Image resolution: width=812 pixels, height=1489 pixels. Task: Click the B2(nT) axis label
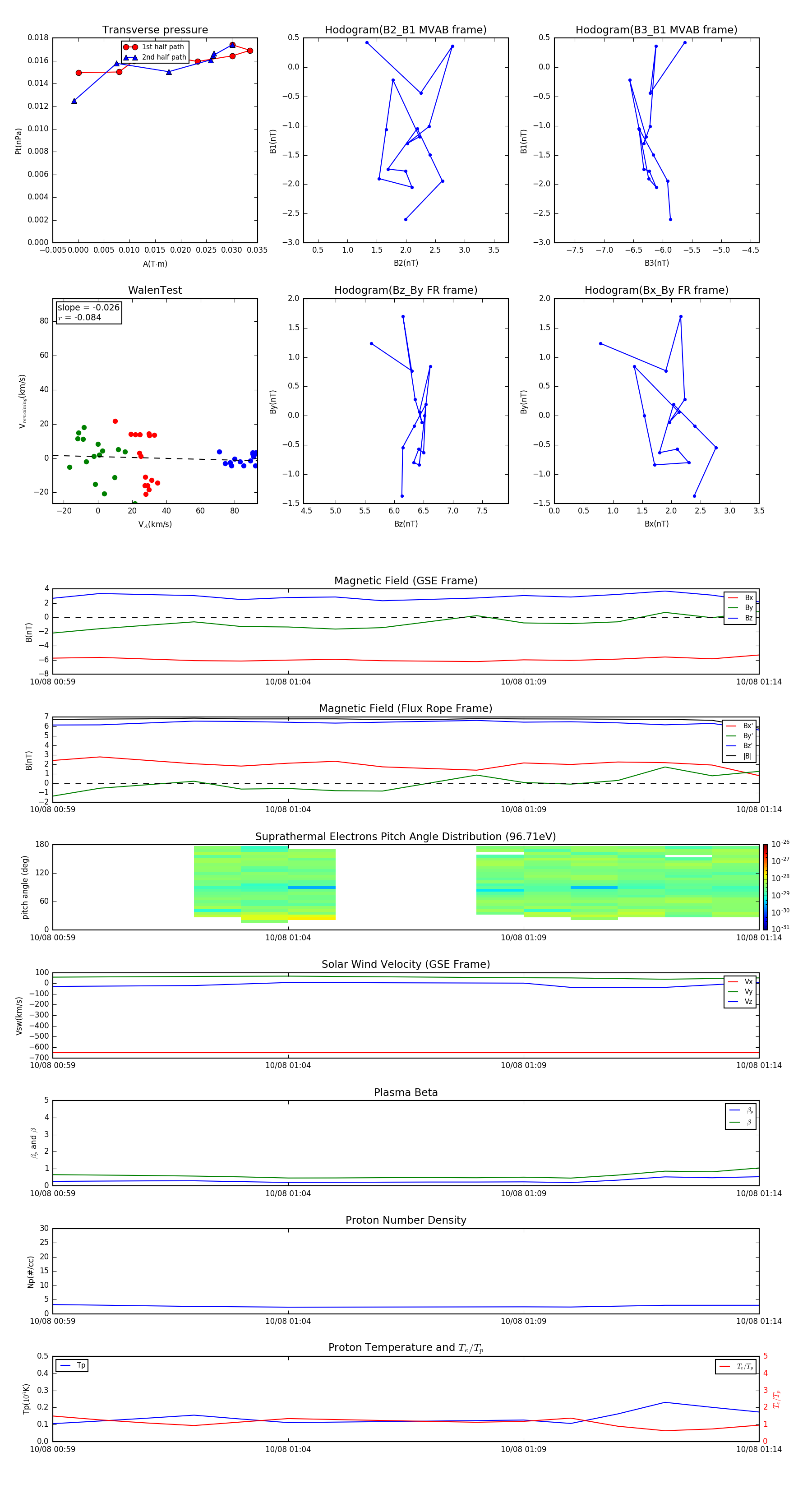point(406,264)
